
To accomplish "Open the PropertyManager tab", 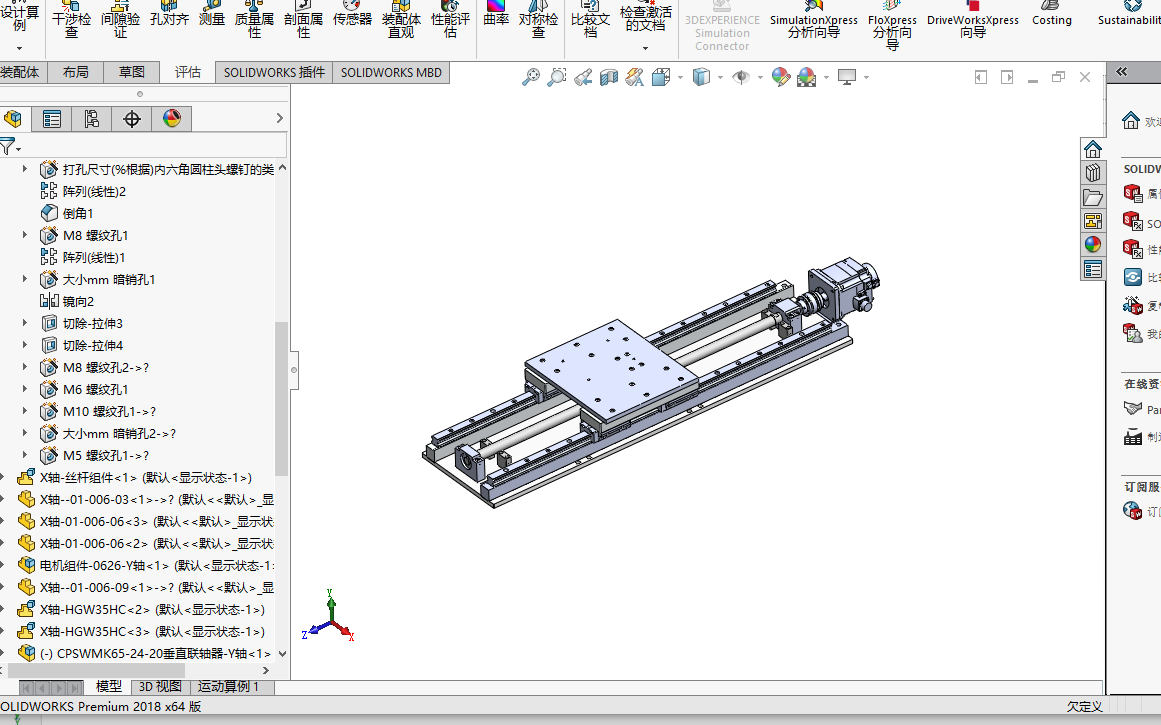I will click(x=52, y=118).
